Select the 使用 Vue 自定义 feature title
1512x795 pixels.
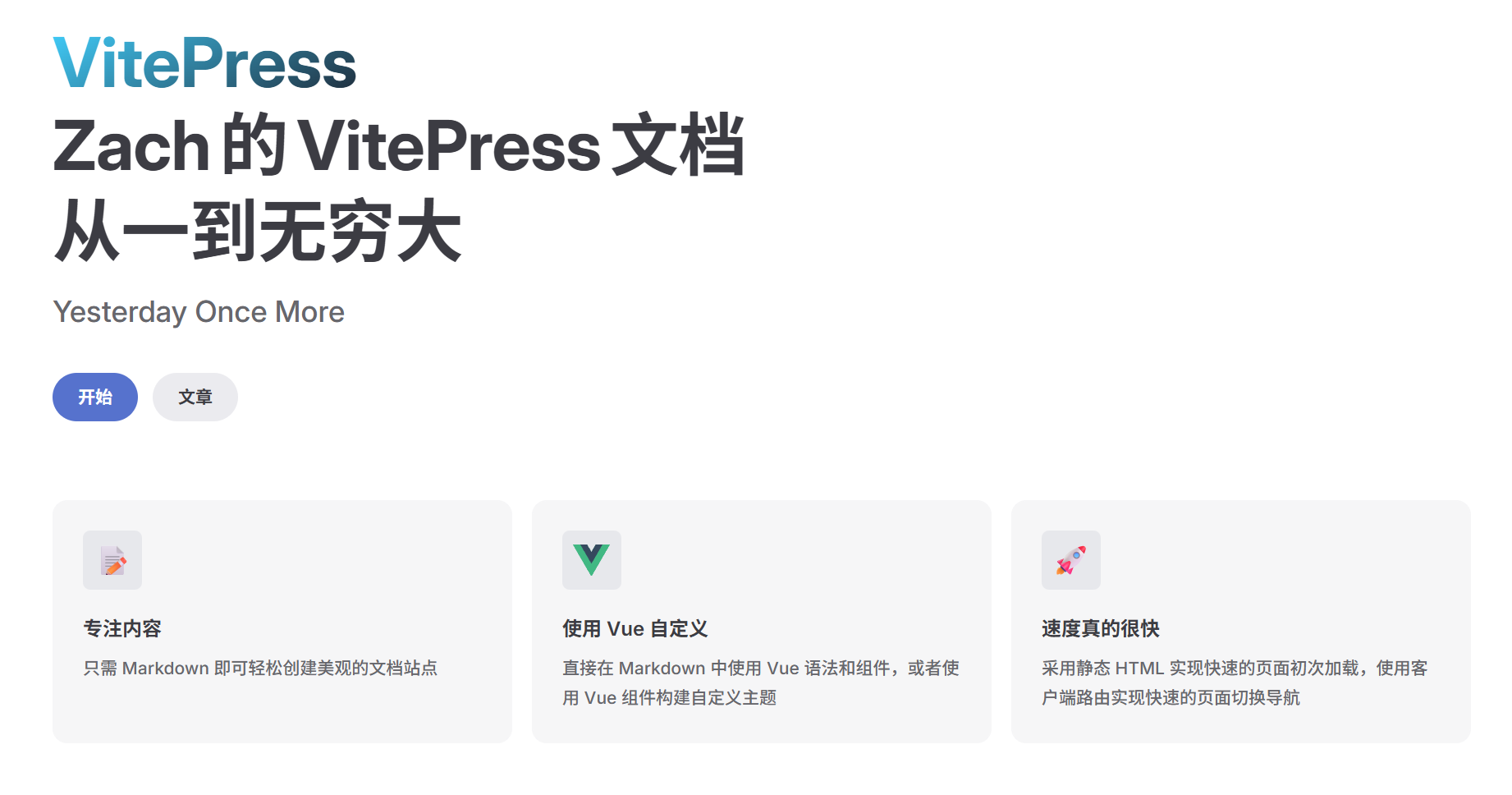tap(635, 628)
